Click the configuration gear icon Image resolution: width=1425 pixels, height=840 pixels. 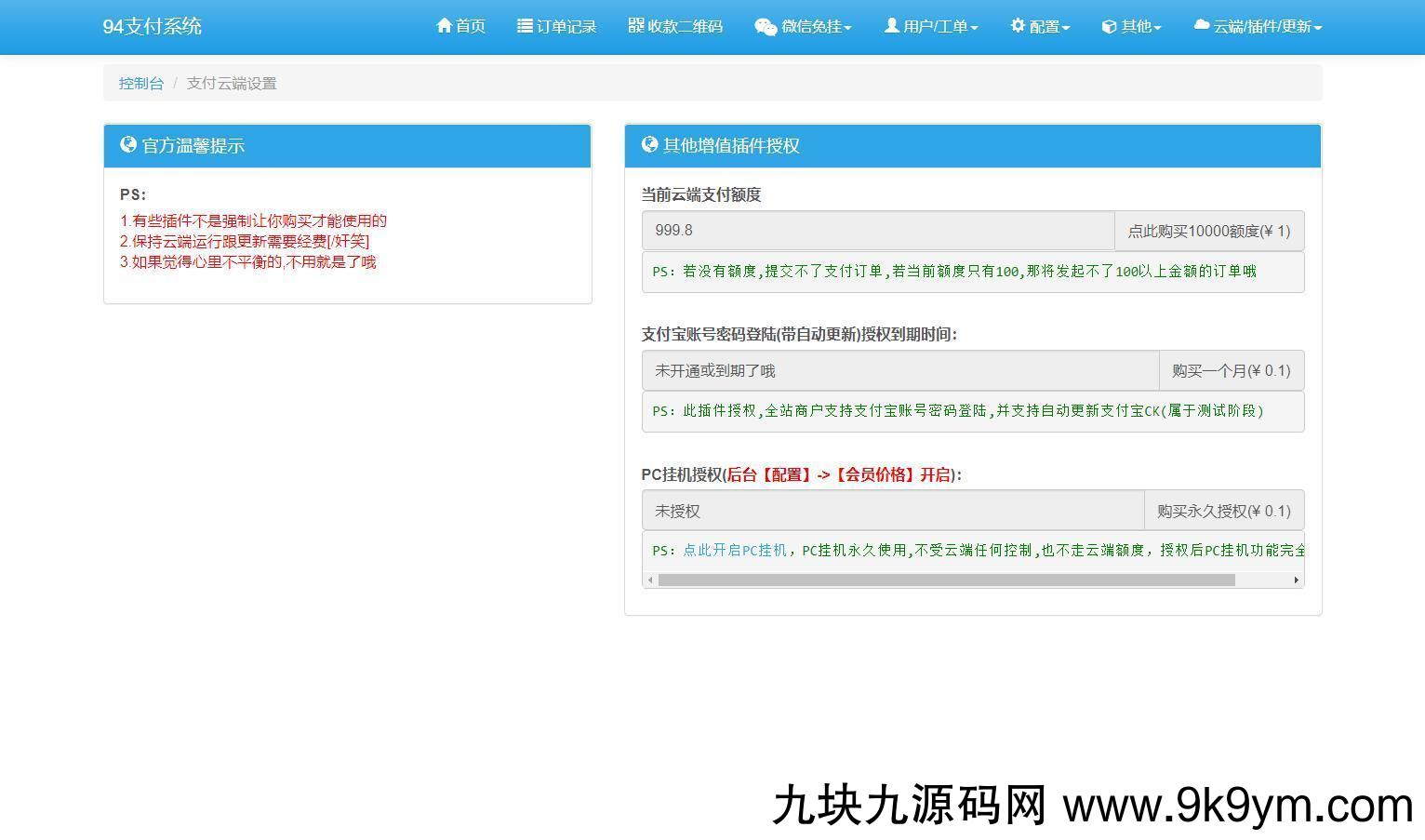coord(1018,26)
